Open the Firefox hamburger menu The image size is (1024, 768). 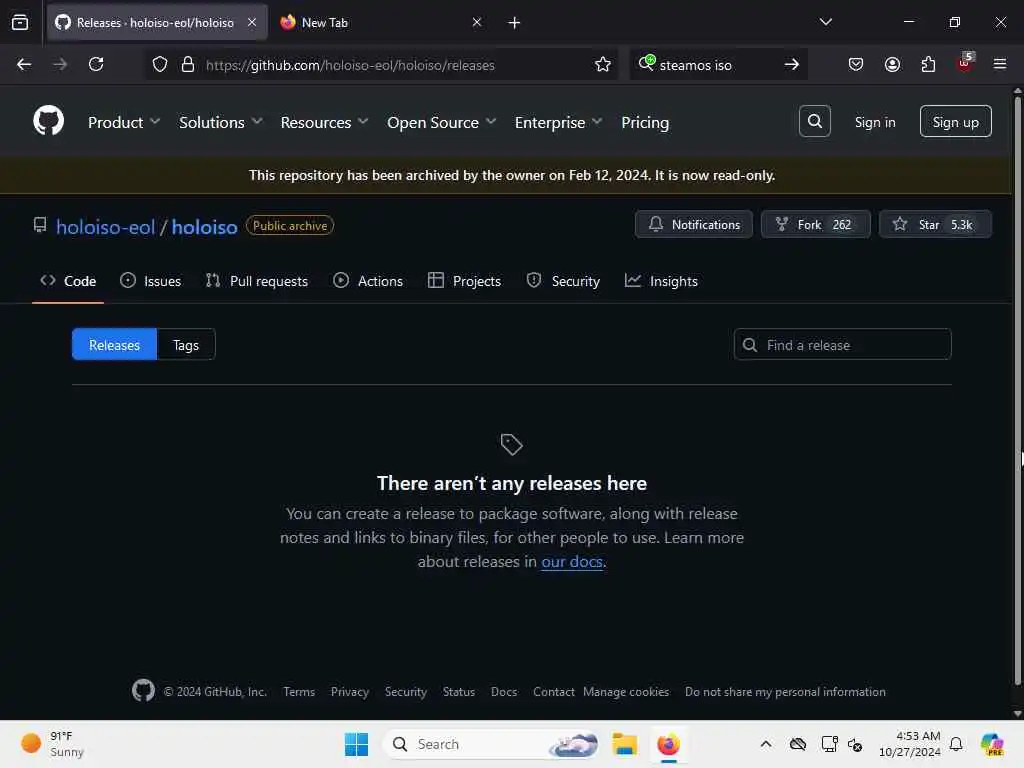[1000, 64]
